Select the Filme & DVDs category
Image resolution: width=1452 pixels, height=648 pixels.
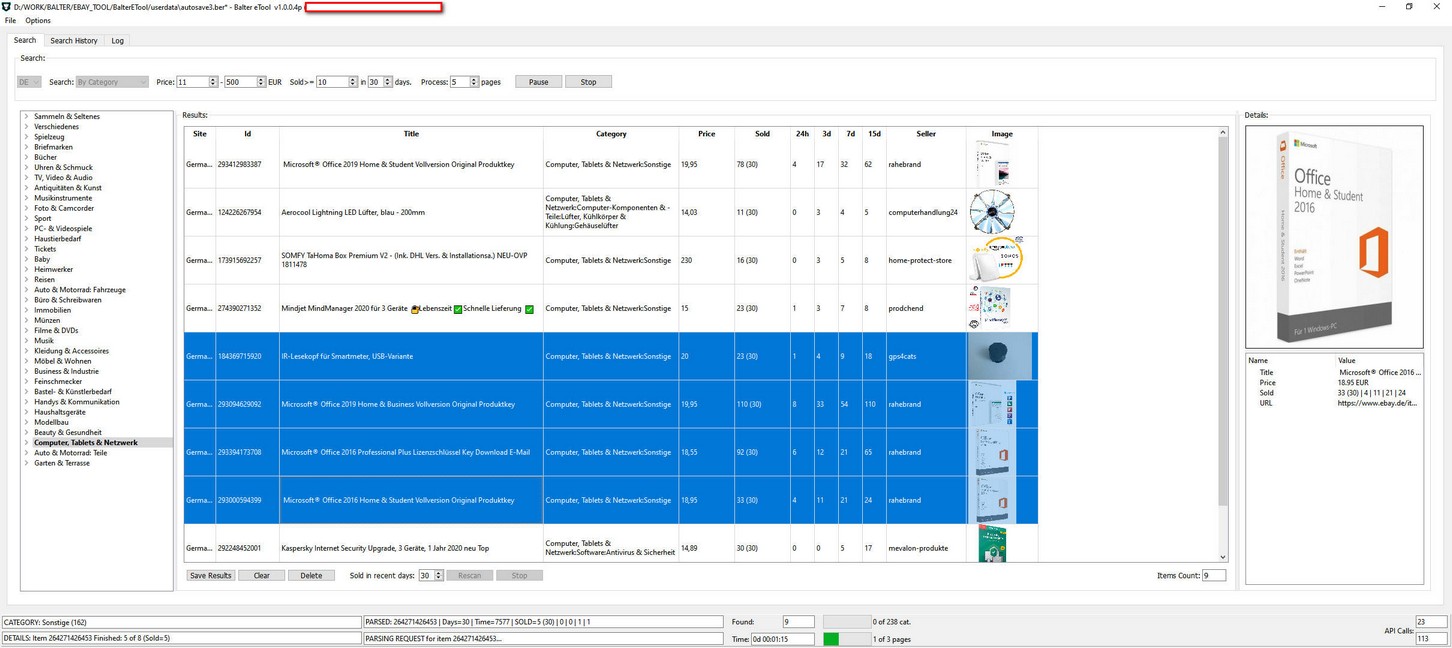[x=56, y=330]
